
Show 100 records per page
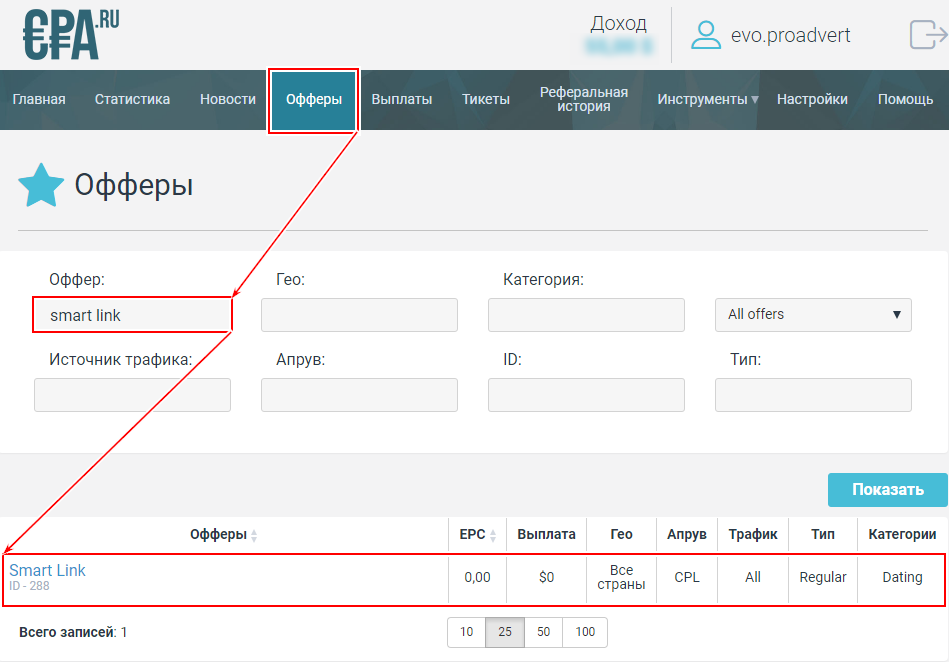[x=585, y=632]
